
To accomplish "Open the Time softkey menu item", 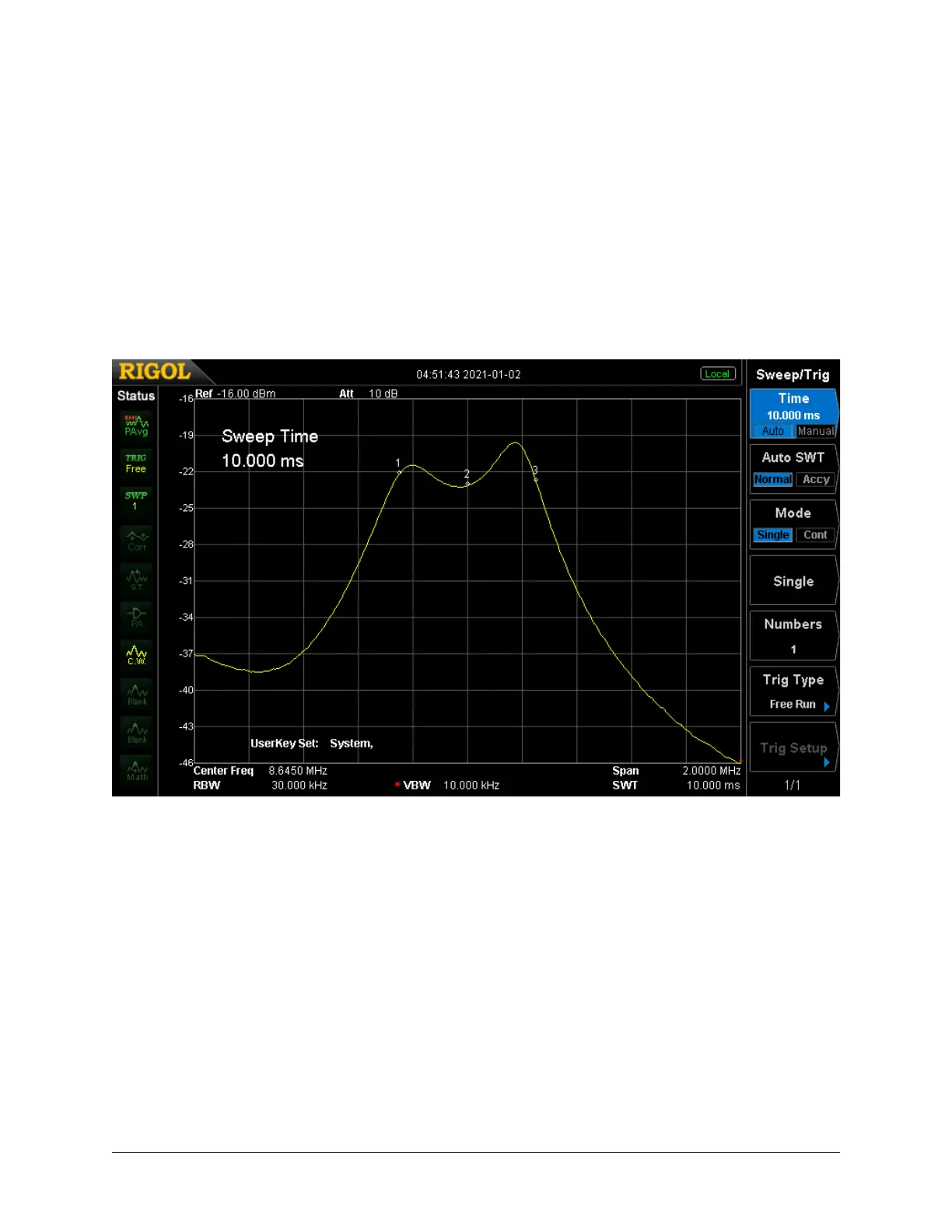I will point(793,413).
